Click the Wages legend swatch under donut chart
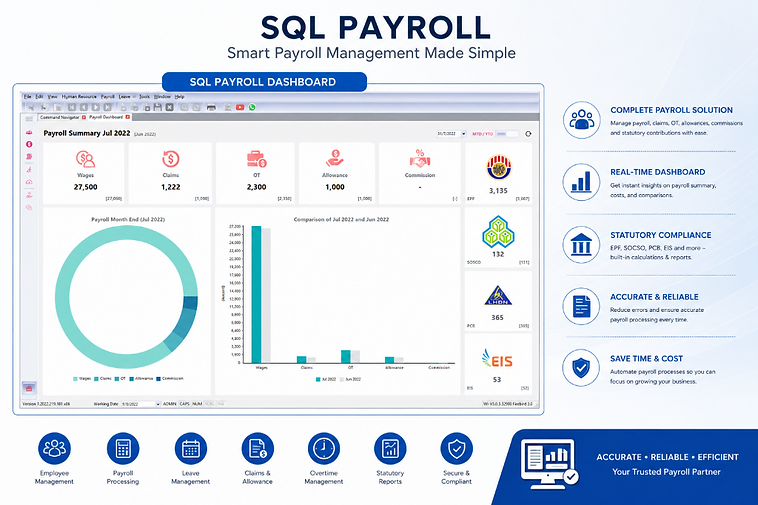 pyautogui.click(x=75, y=379)
